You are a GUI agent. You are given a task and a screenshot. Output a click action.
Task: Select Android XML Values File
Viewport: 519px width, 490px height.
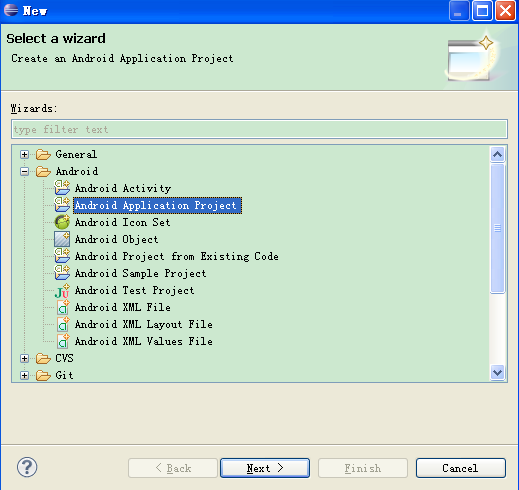pos(144,341)
